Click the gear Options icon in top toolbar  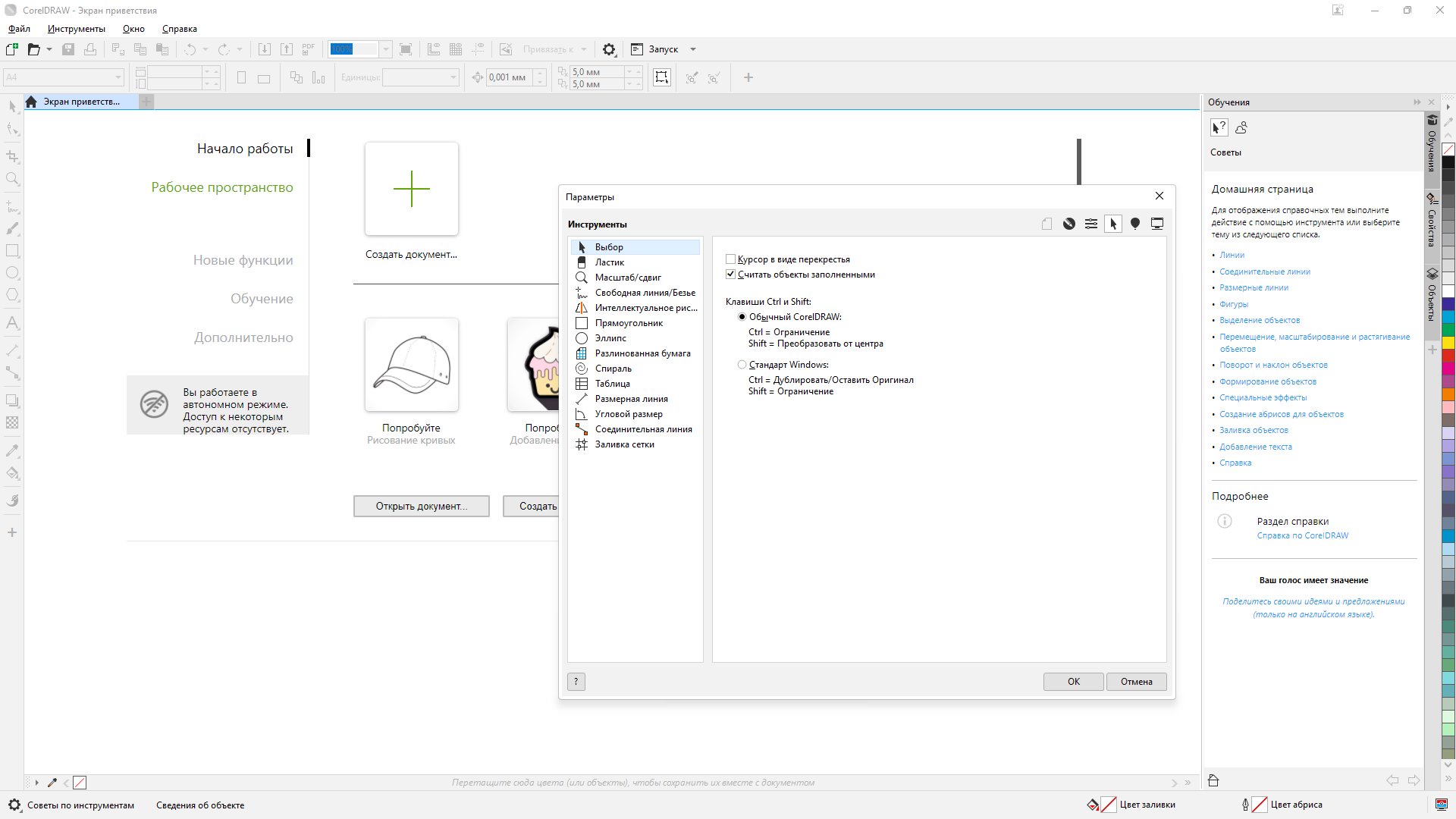[609, 49]
